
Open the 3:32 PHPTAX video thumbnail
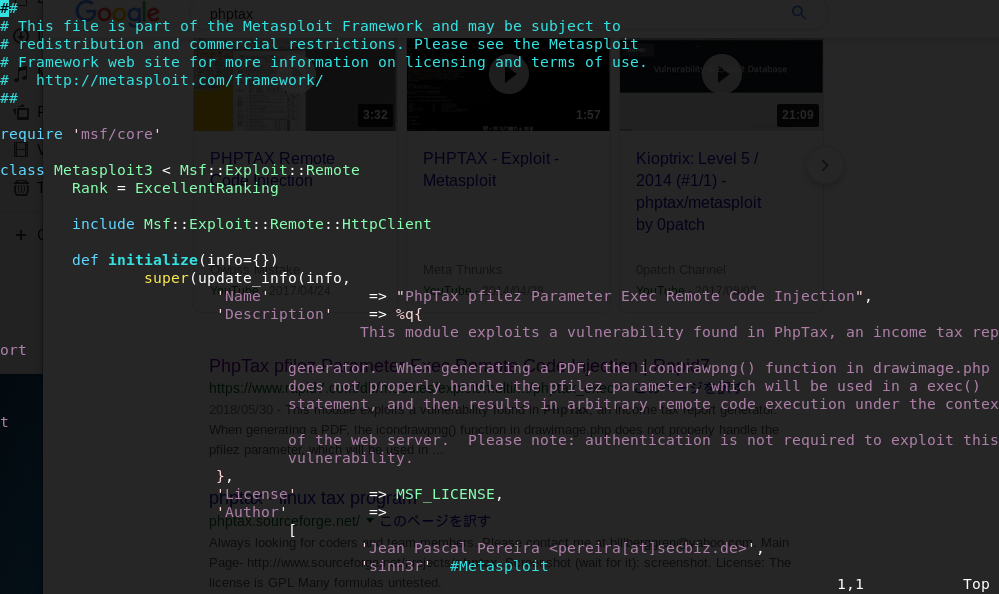pos(295,85)
